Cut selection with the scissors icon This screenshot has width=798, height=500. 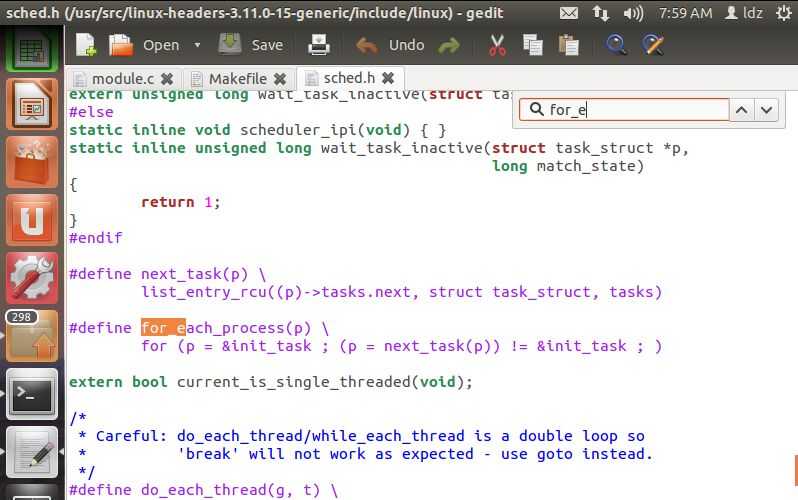[x=497, y=45]
